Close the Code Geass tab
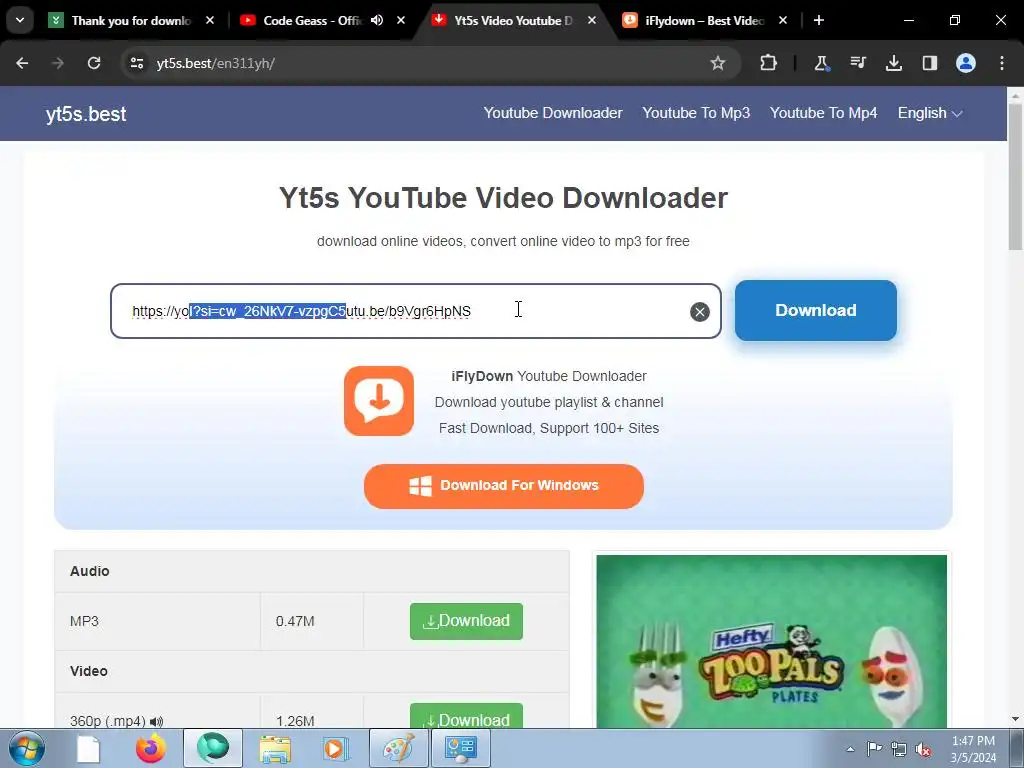 pos(401,20)
